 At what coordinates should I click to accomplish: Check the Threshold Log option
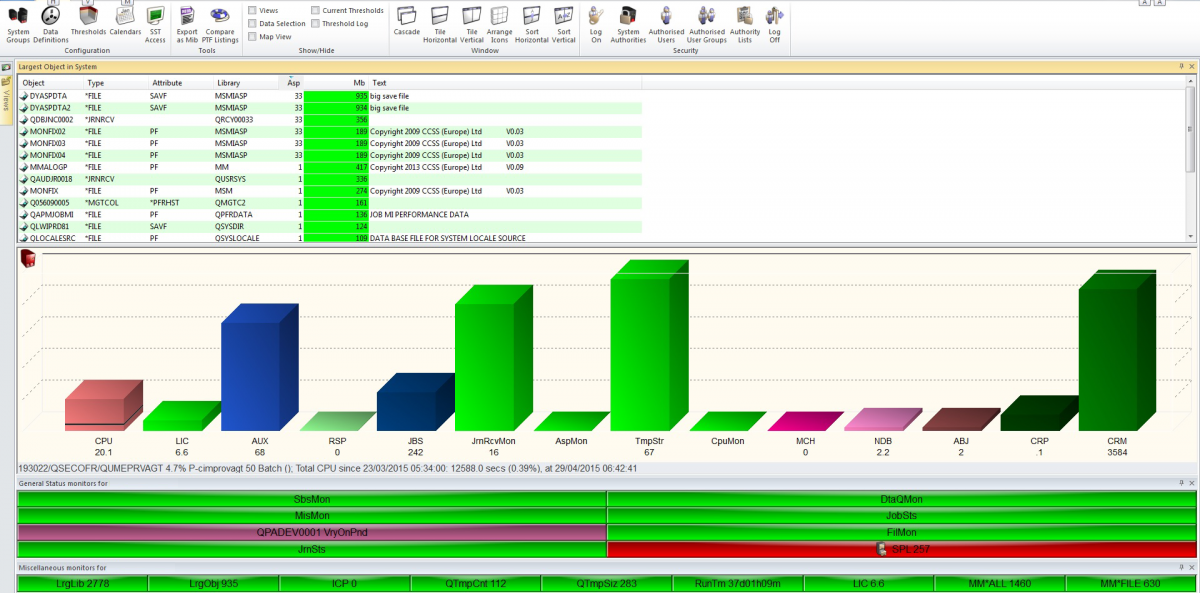[316, 23]
